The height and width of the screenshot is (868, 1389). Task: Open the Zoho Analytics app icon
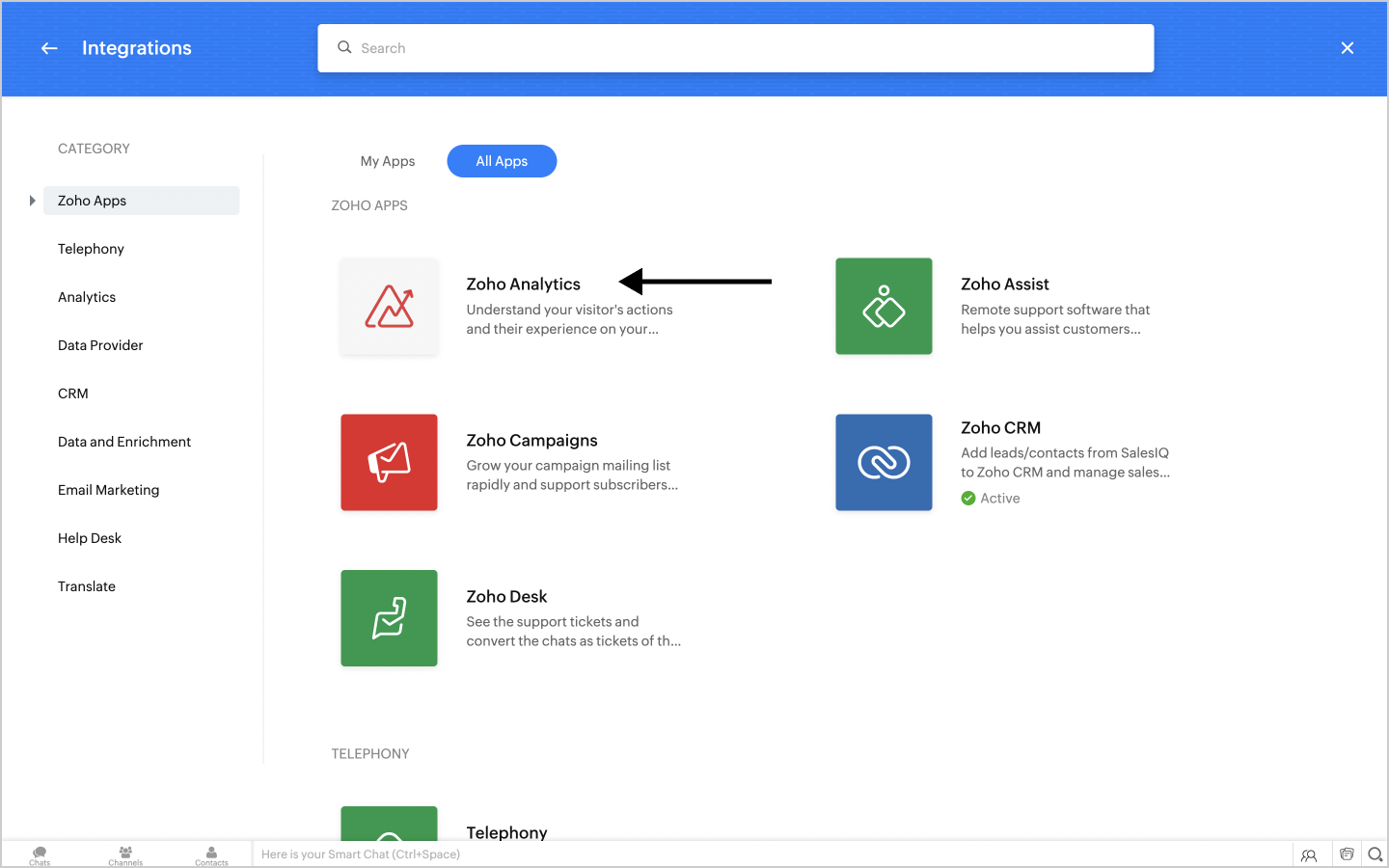[389, 307]
